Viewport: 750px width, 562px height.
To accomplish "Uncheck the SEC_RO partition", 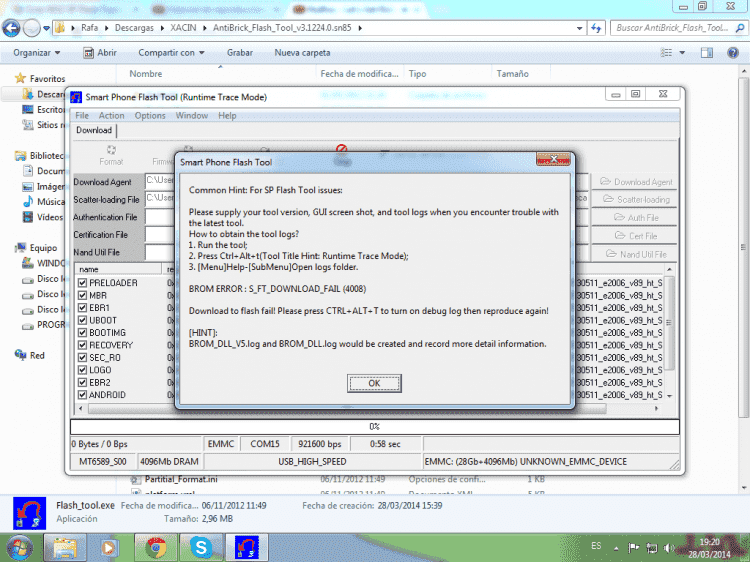I will 82,357.
